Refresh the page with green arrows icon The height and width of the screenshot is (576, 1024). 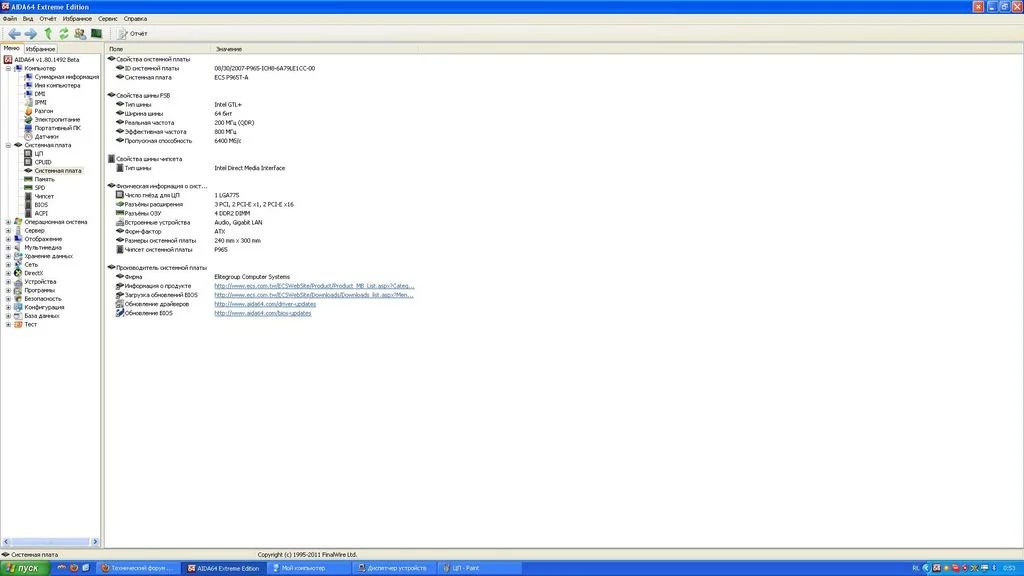coord(63,33)
